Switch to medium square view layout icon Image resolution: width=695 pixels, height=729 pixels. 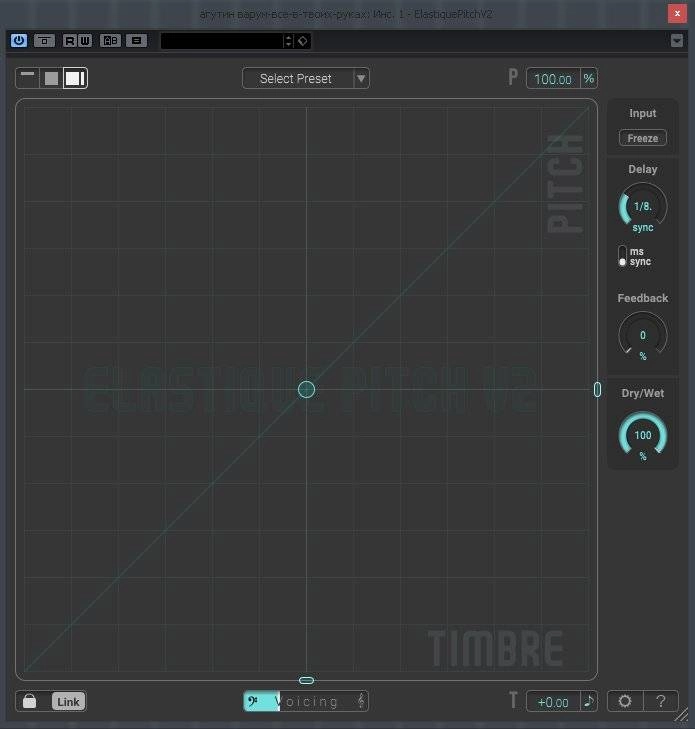coord(51,78)
